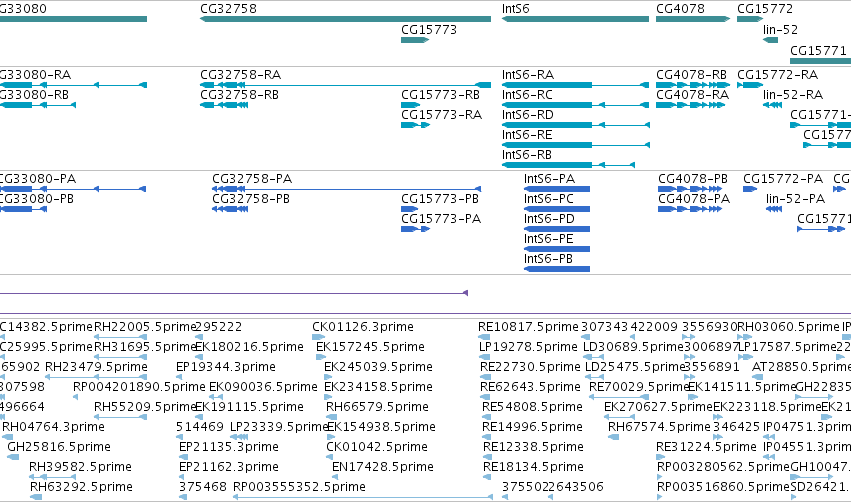Select protein CG15773-PA
Image resolution: width=851 pixels, height=502 pixels.
pyautogui.click(x=415, y=229)
